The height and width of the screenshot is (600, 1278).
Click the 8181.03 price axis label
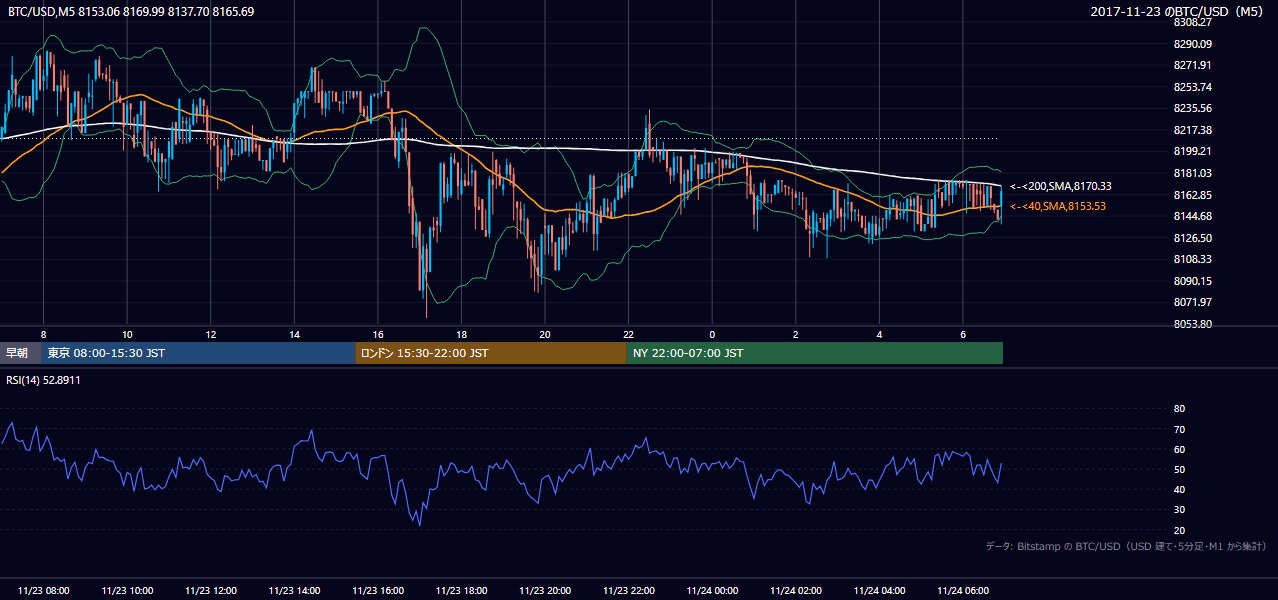tap(1192, 173)
